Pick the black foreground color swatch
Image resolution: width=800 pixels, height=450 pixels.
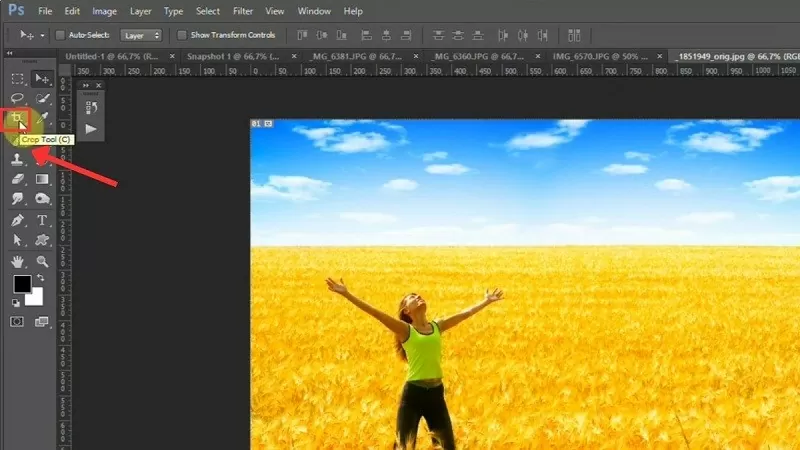[x=21, y=283]
